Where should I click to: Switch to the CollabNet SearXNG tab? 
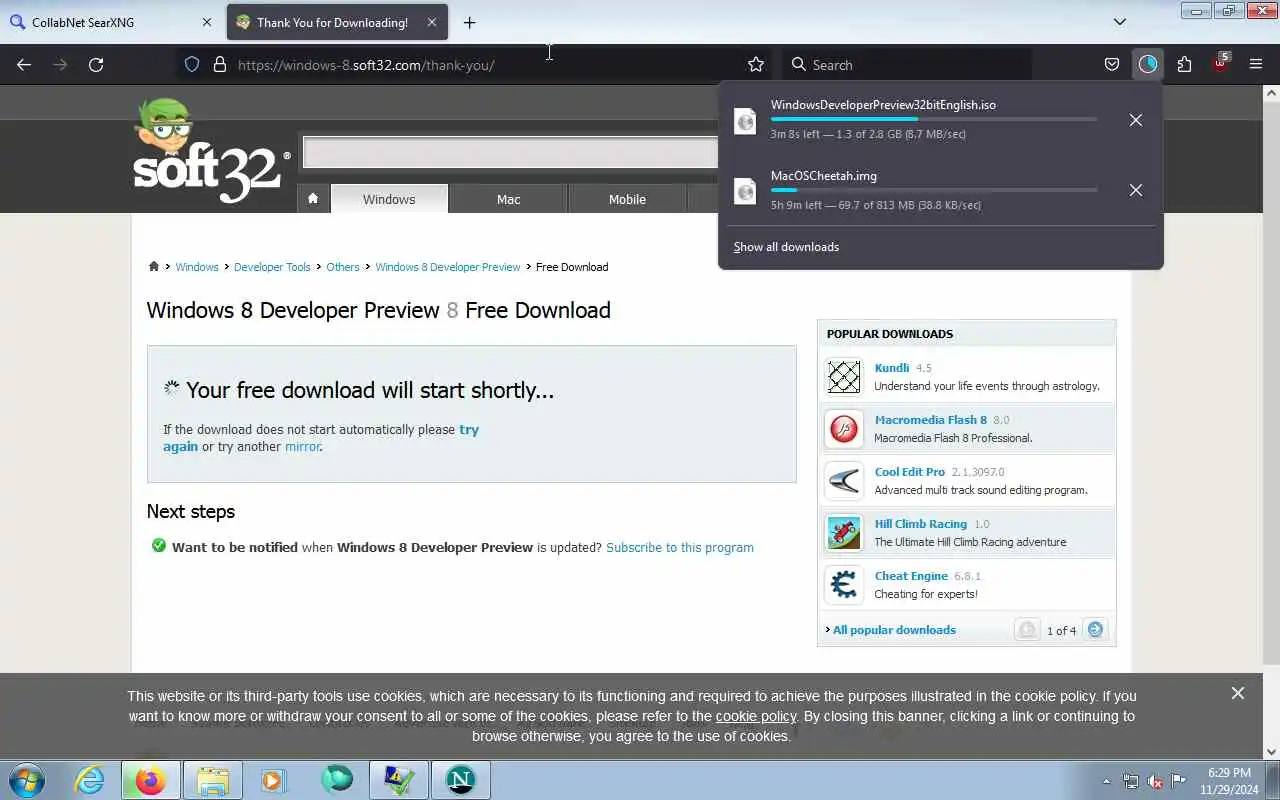[110, 22]
